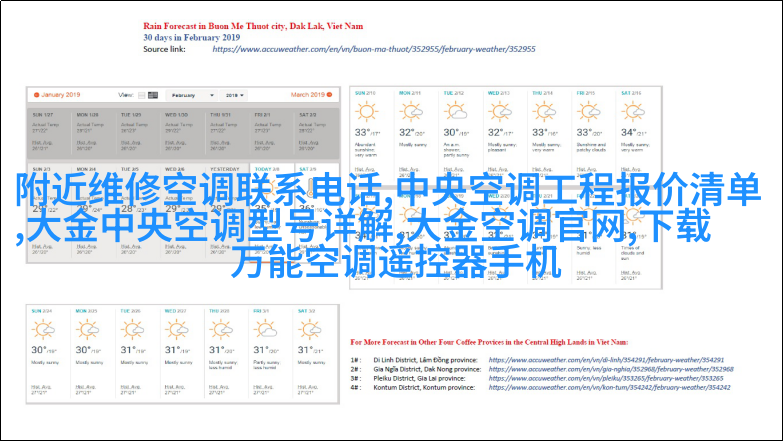
Task: Click the SUN 2/3 day header
Action: [x=41, y=169]
